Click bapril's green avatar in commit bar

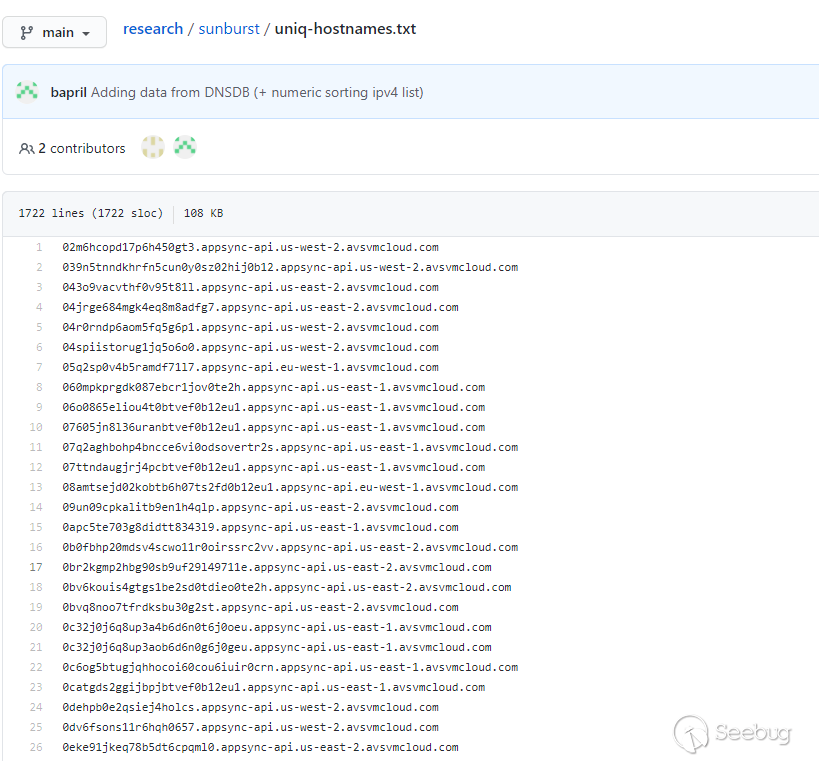(x=27, y=92)
